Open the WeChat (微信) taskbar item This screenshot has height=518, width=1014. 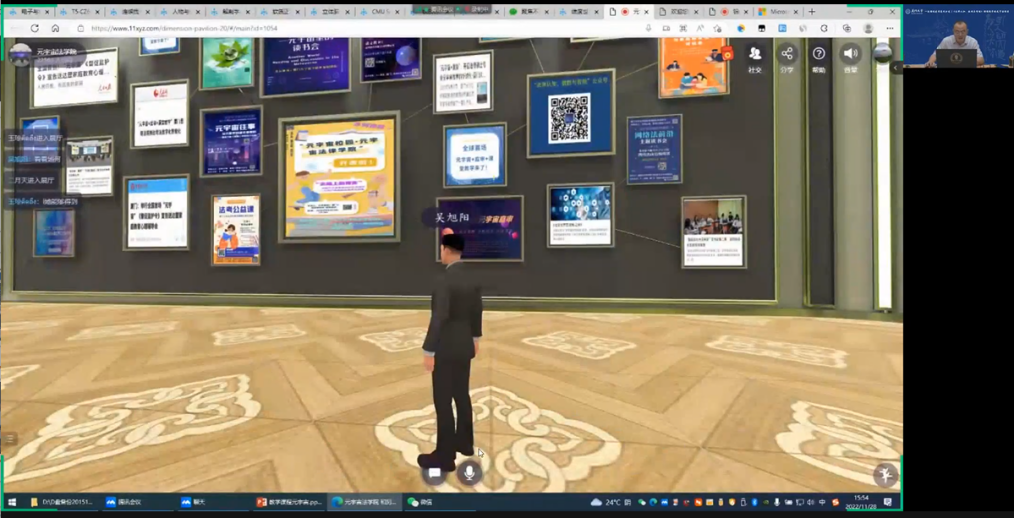[420, 502]
